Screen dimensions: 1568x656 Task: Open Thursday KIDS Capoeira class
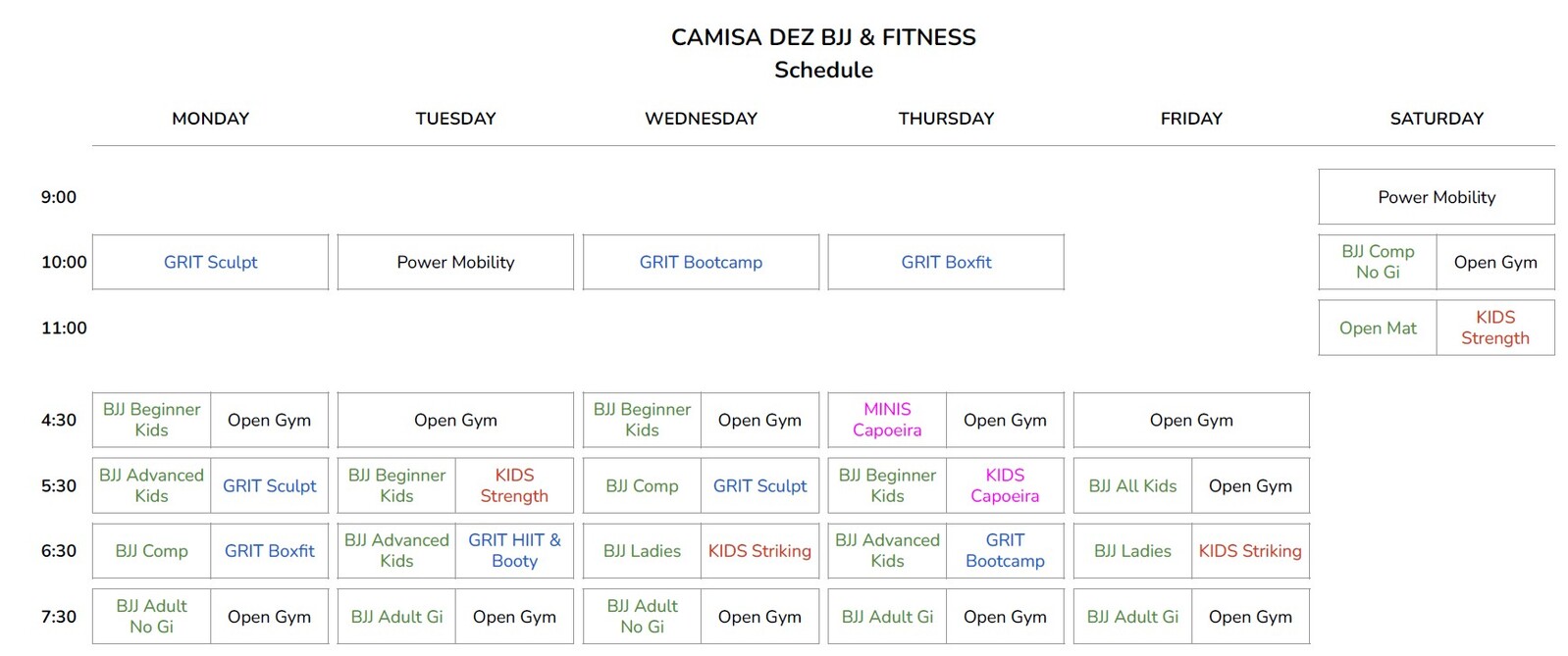1005,485
